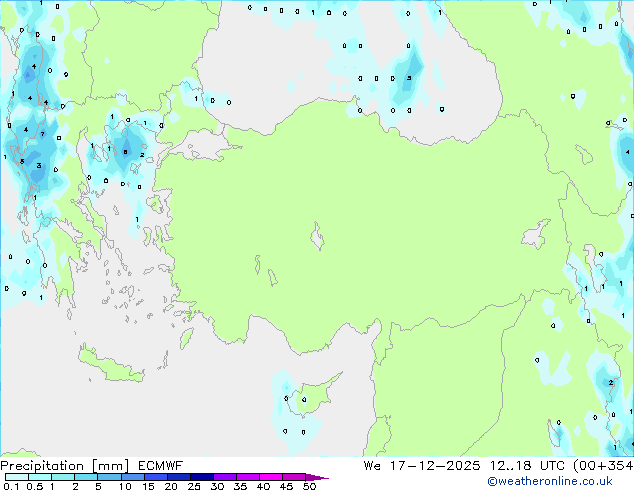This screenshot has width=634, height=490.
Task: Click the legend value "25"
Action: [194, 486]
